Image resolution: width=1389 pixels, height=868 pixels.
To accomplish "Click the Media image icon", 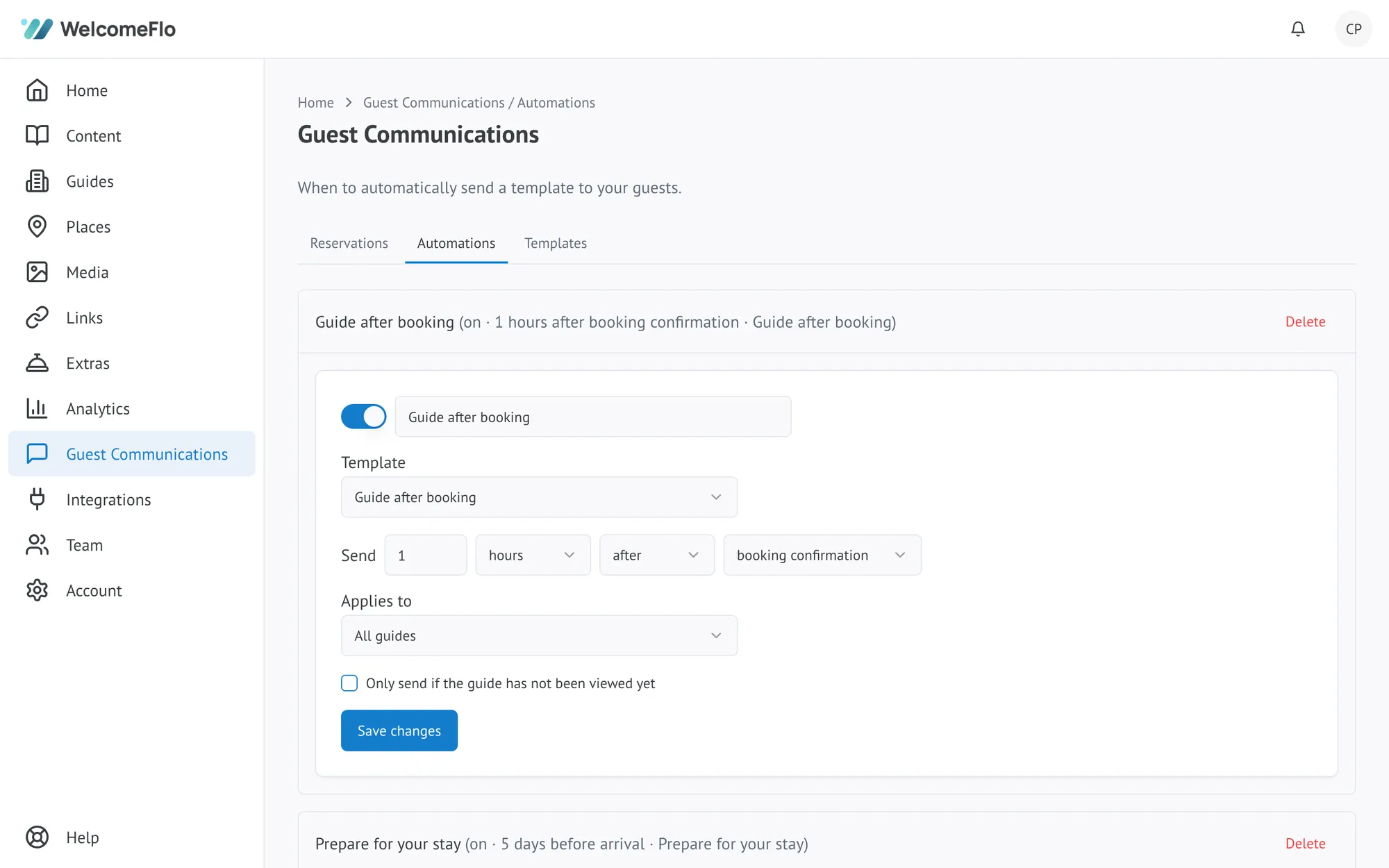I will (37, 272).
